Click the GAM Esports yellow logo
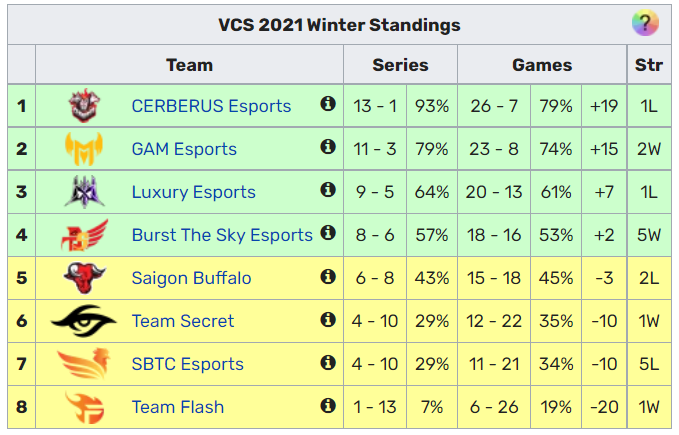This screenshot has width=679, height=435. coord(84,148)
